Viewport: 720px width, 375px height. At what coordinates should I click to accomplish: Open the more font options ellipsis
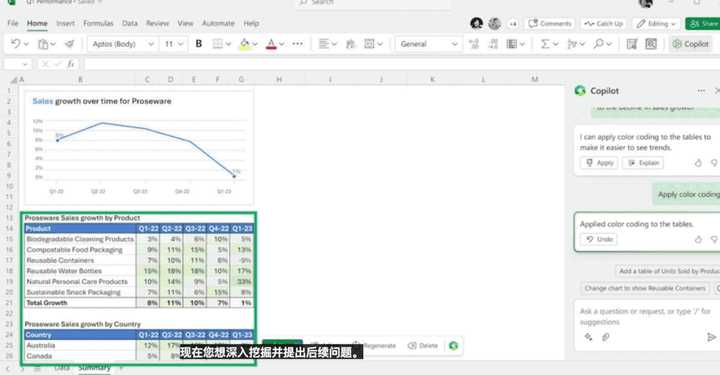[x=298, y=44]
